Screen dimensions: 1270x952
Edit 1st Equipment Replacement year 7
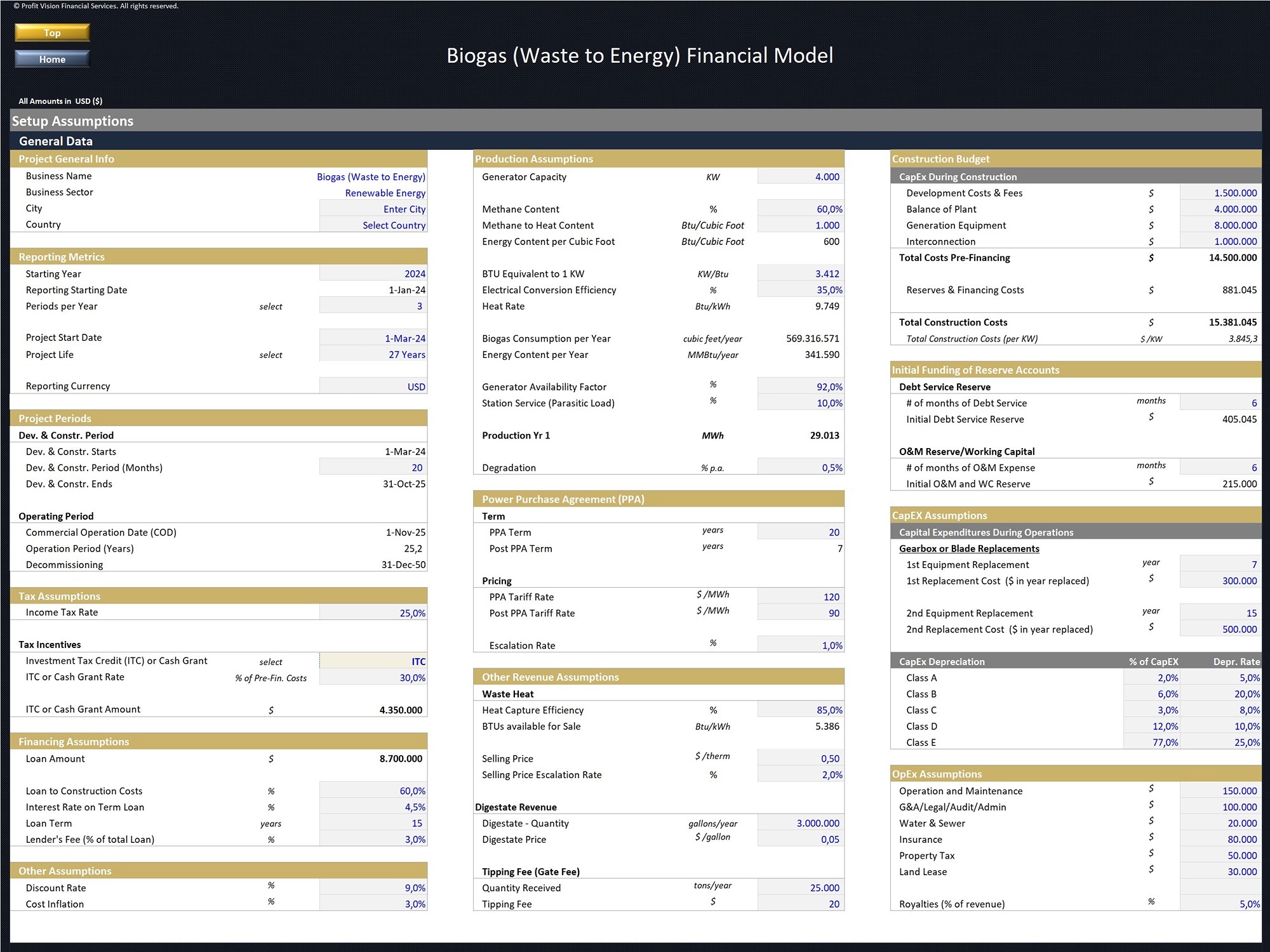click(1220, 565)
